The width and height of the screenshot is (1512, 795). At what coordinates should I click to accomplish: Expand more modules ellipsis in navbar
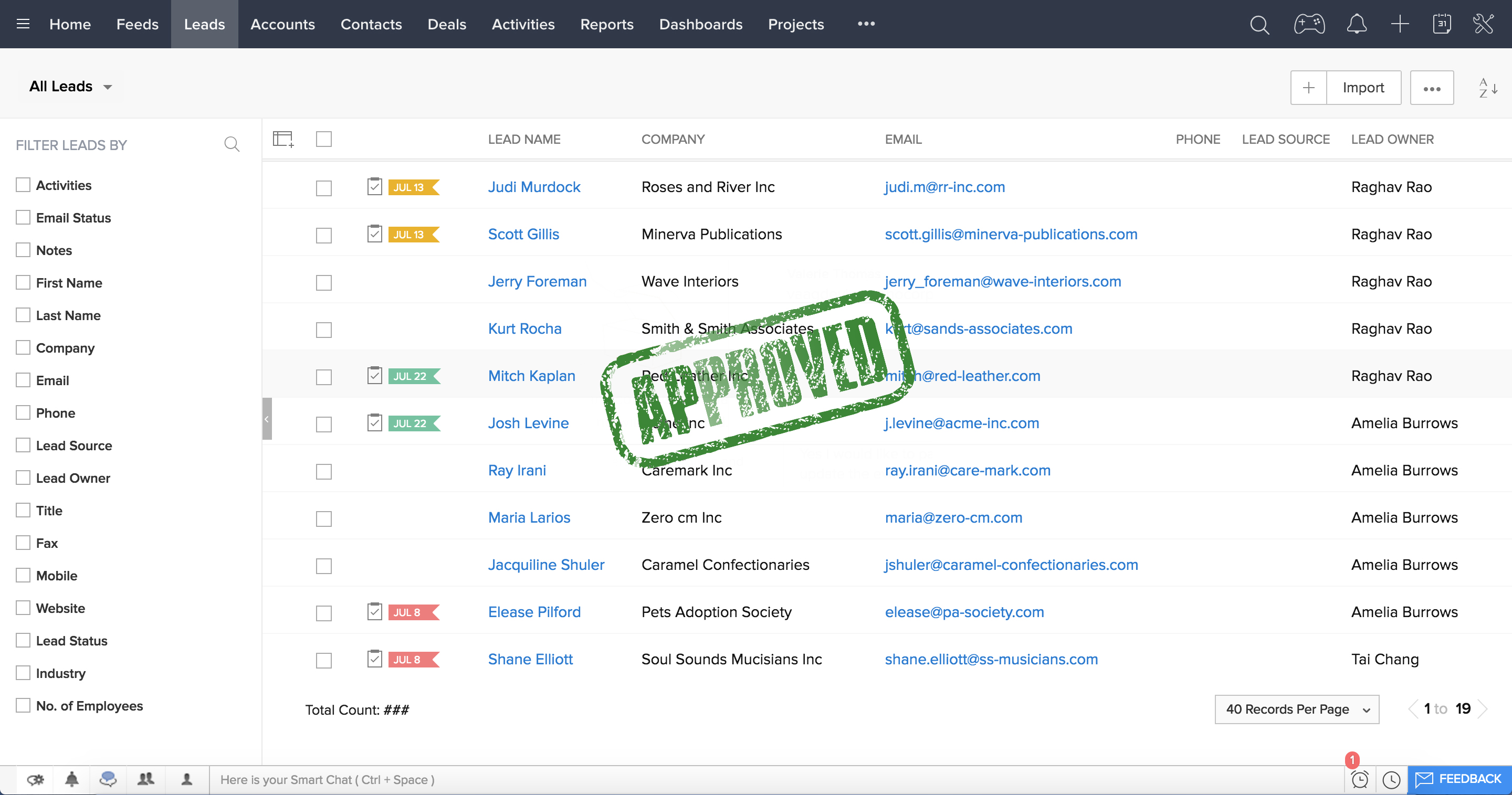[x=866, y=24]
